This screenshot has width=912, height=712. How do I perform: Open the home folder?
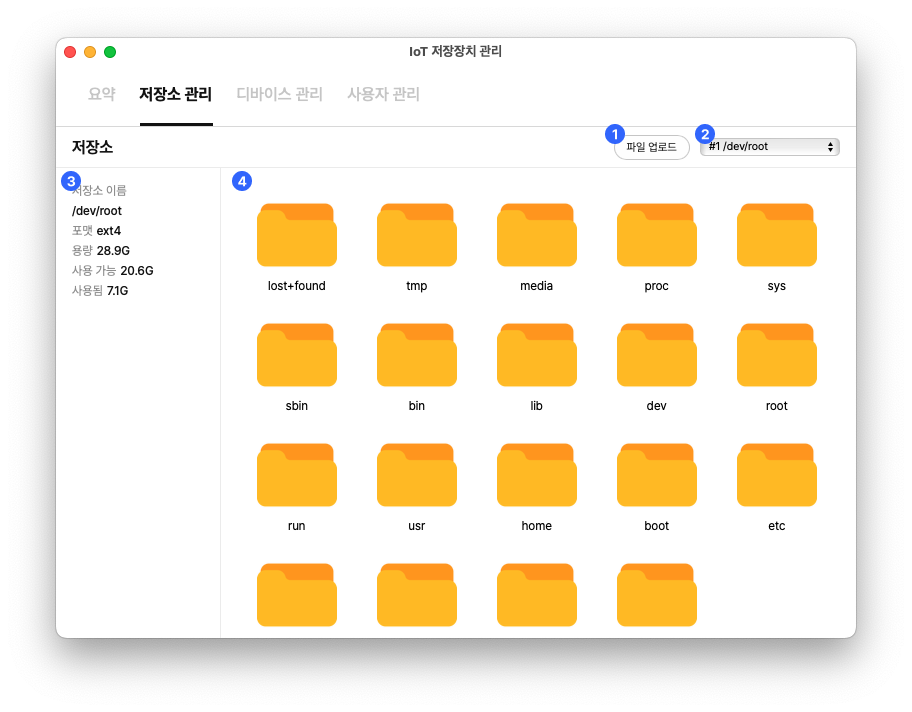536,475
